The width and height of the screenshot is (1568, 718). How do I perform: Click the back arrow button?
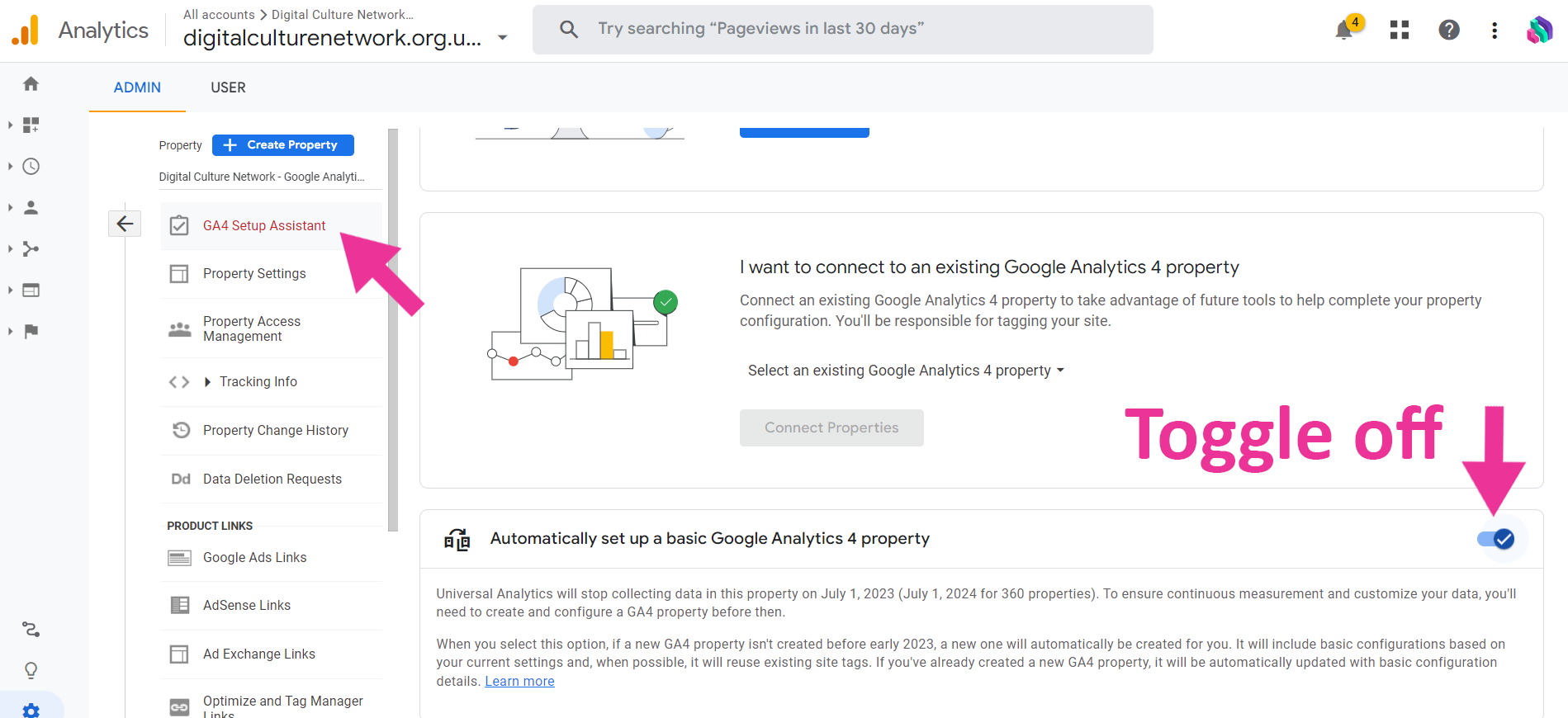click(x=125, y=224)
